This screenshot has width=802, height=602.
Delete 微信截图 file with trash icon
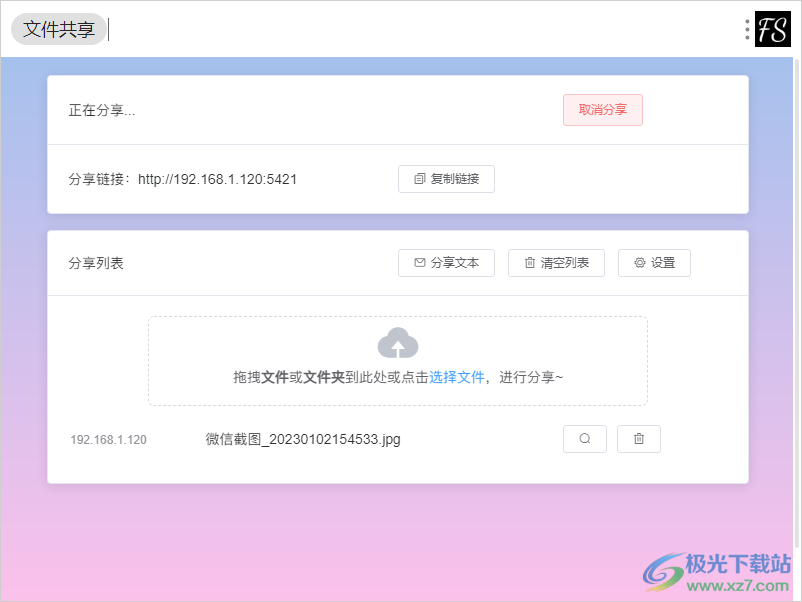[x=639, y=439]
